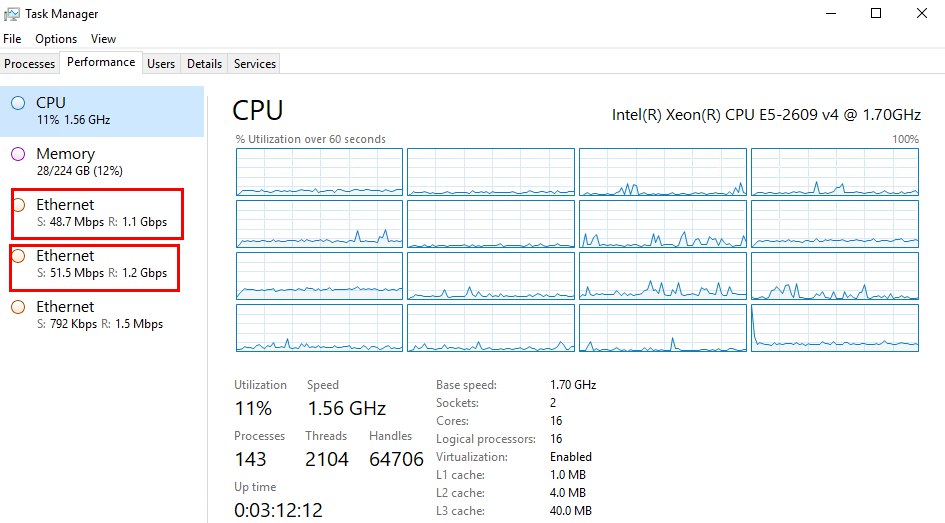Click the core graph with a spike at its start
The image size is (945, 523).
coord(835,328)
